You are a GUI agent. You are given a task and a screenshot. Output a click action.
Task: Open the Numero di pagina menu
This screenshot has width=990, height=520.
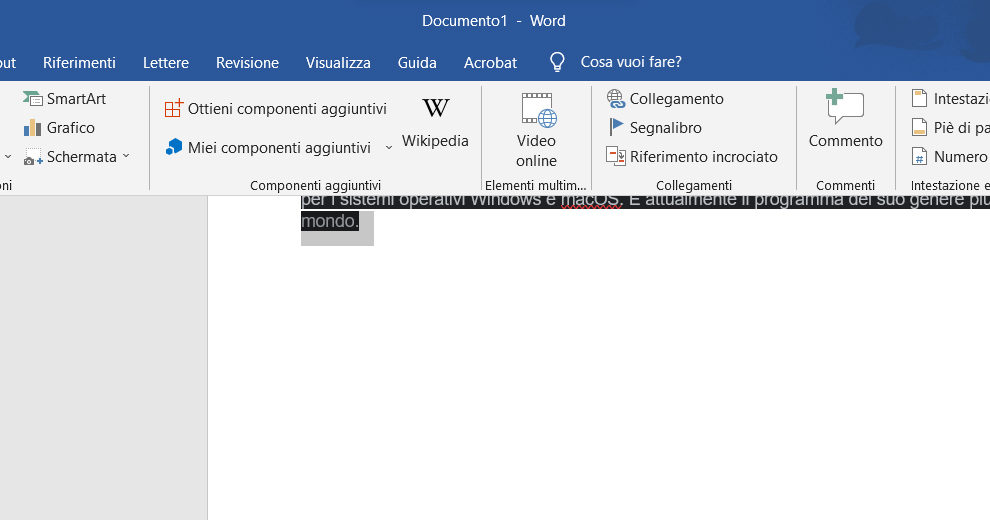[x=950, y=157]
